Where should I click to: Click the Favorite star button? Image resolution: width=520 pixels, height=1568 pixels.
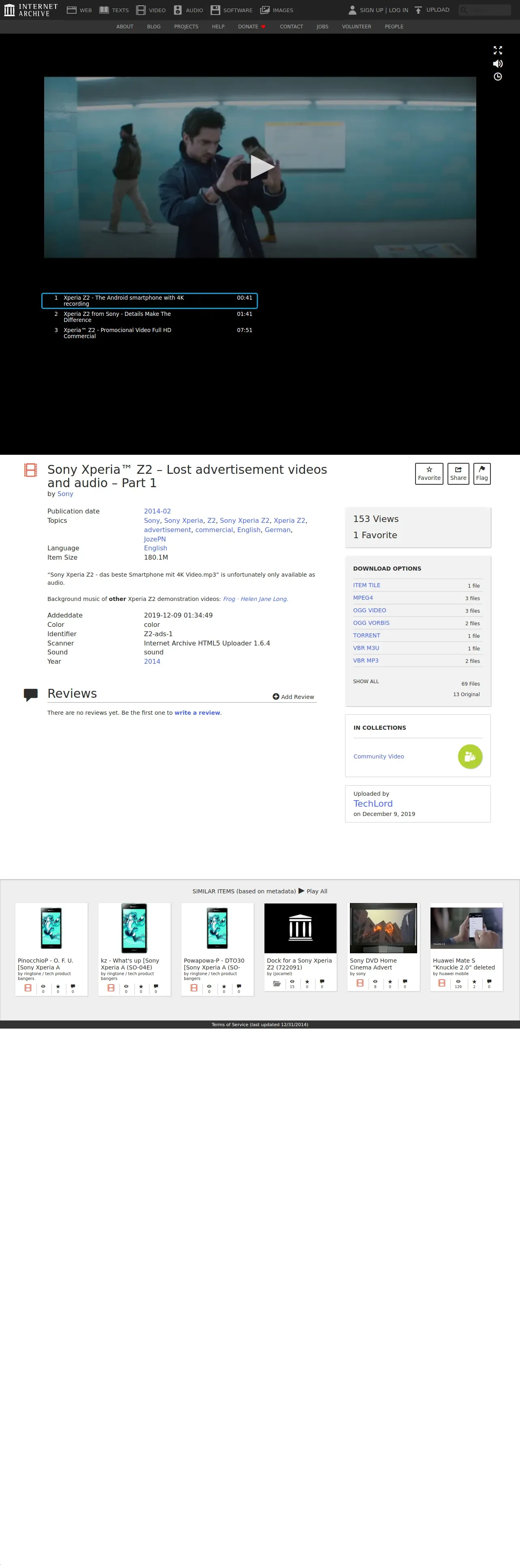click(429, 473)
